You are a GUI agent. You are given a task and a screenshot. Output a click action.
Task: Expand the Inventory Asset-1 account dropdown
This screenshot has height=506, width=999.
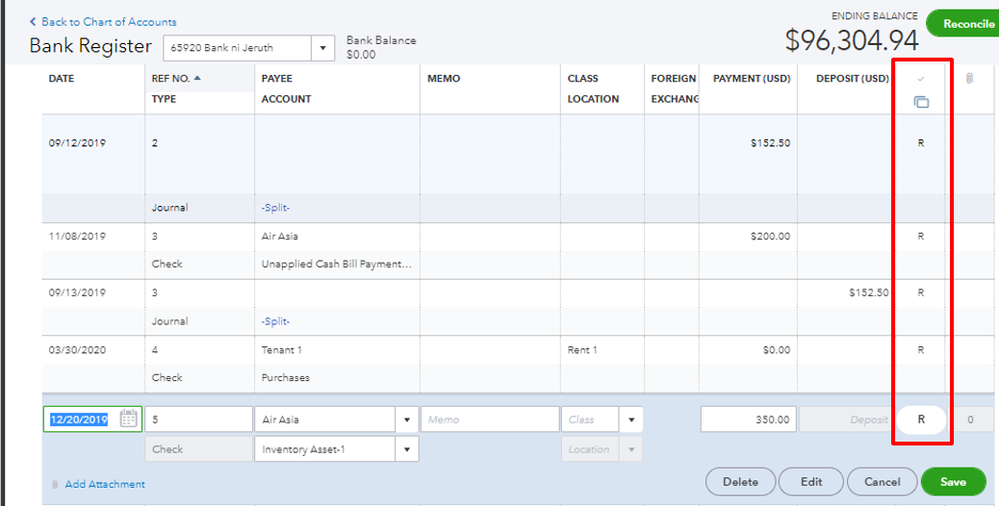(x=406, y=450)
